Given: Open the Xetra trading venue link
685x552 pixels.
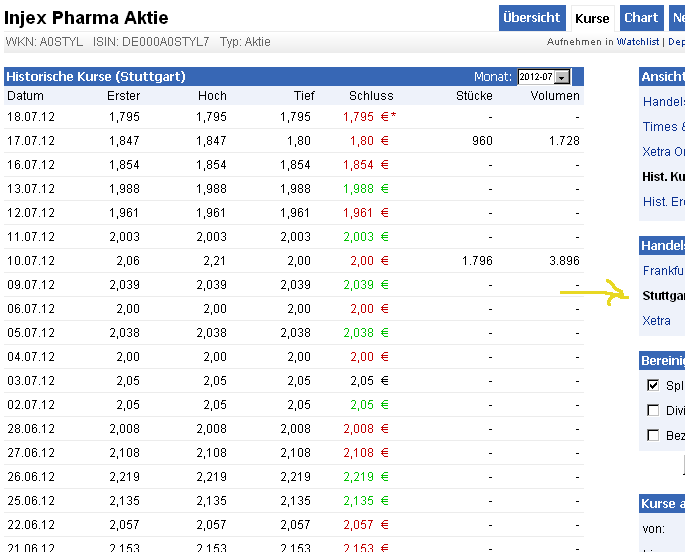Looking at the screenshot, I should (x=656, y=321).
